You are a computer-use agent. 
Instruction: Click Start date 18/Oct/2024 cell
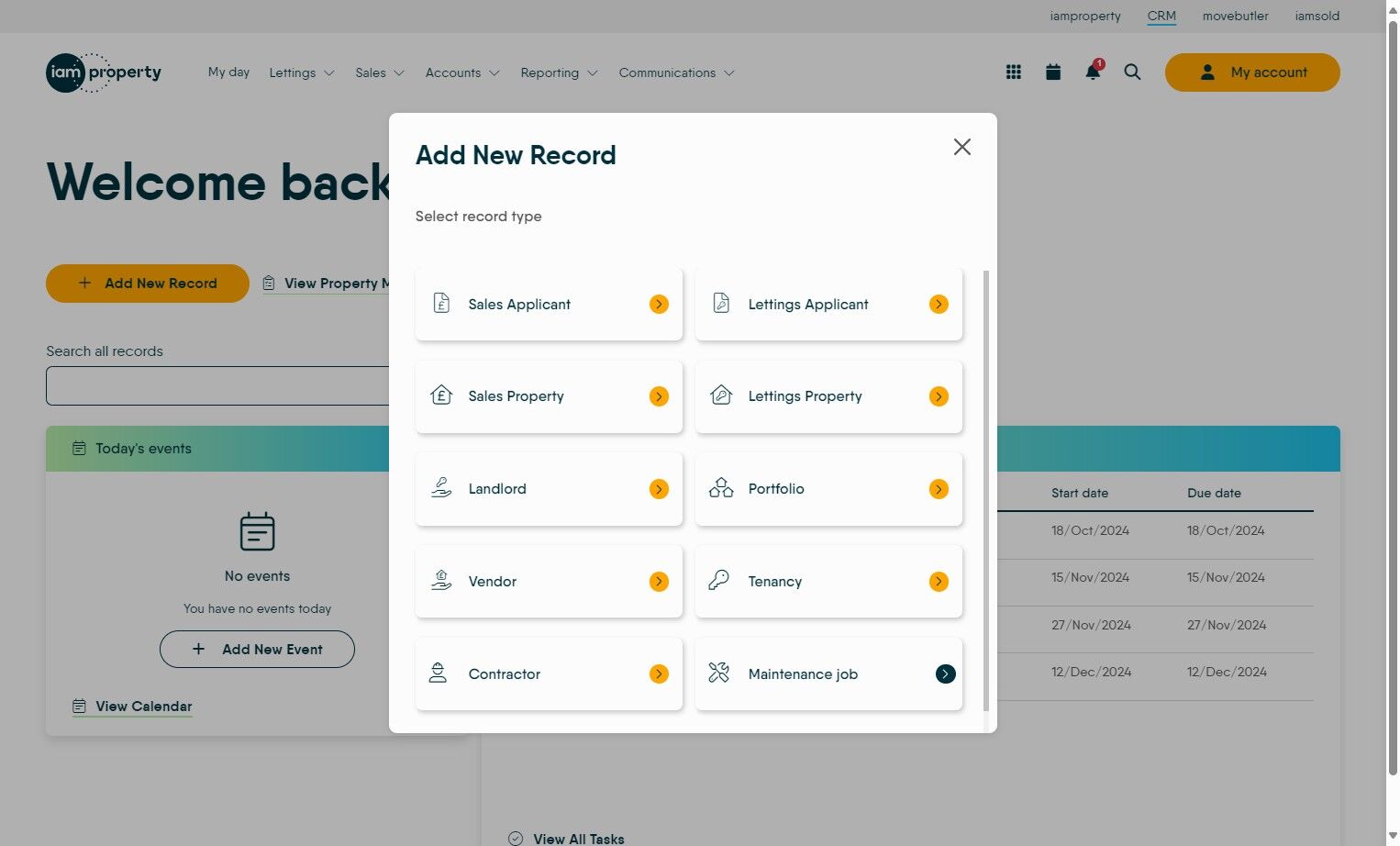tap(1090, 530)
